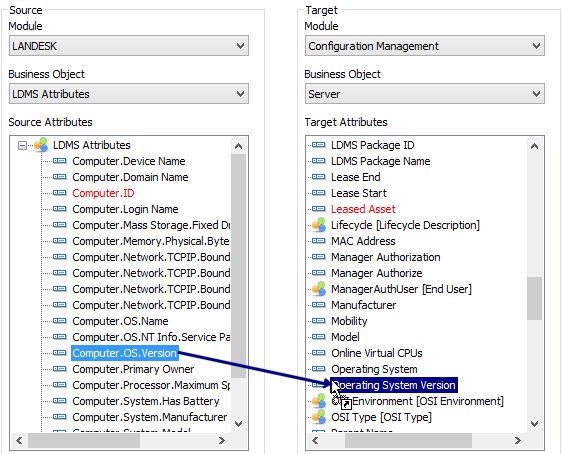Select the highlighted Computer.OS.Version attribute
Viewport: 563px width, 454px height.
click(x=125, y=353)
